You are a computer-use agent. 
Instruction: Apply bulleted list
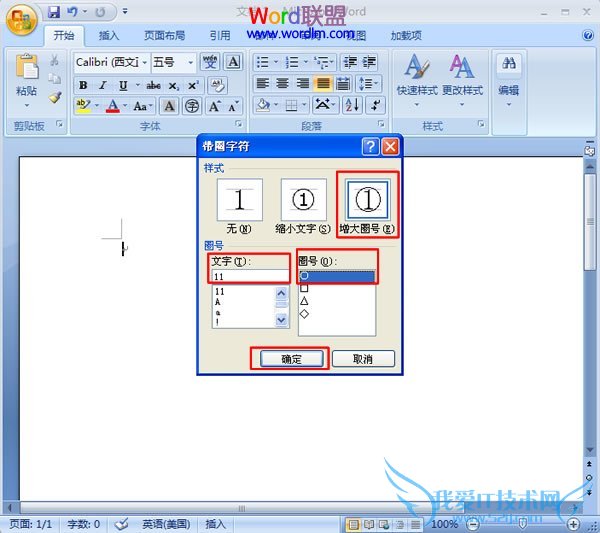tap(262, 62)
